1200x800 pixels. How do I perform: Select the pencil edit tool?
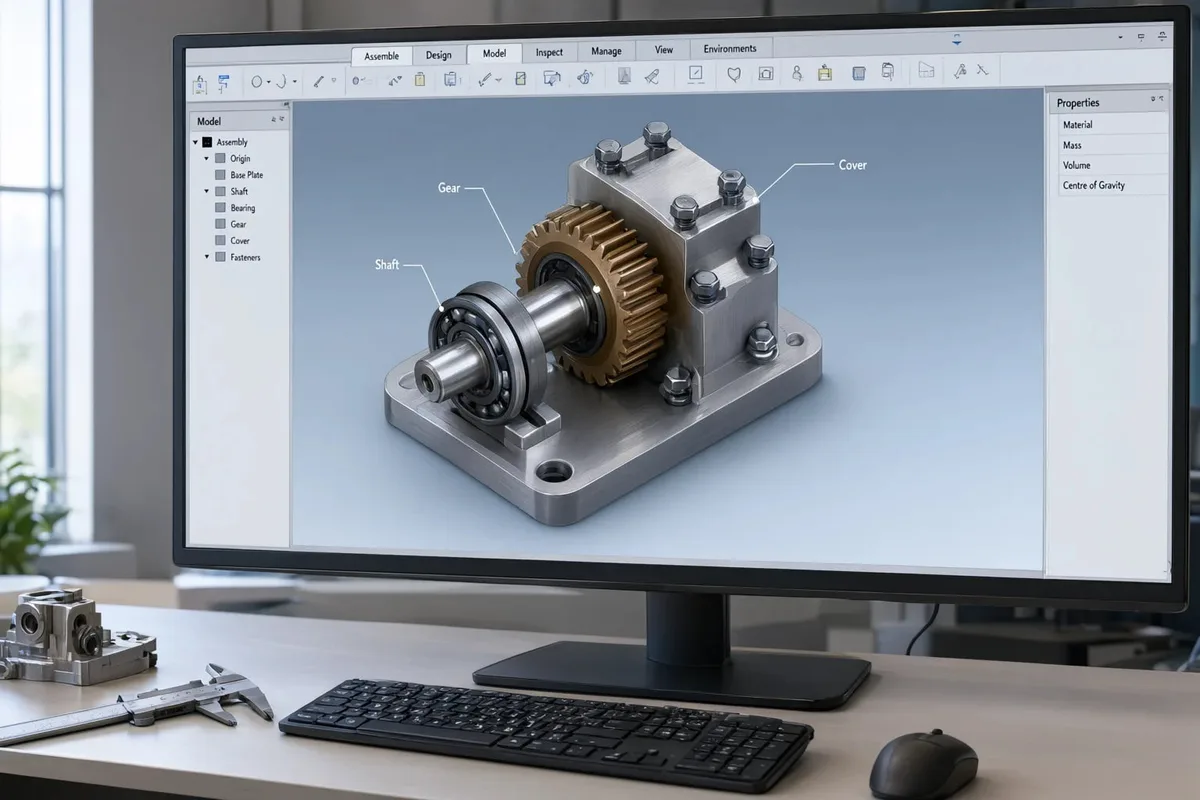[484, 80]
